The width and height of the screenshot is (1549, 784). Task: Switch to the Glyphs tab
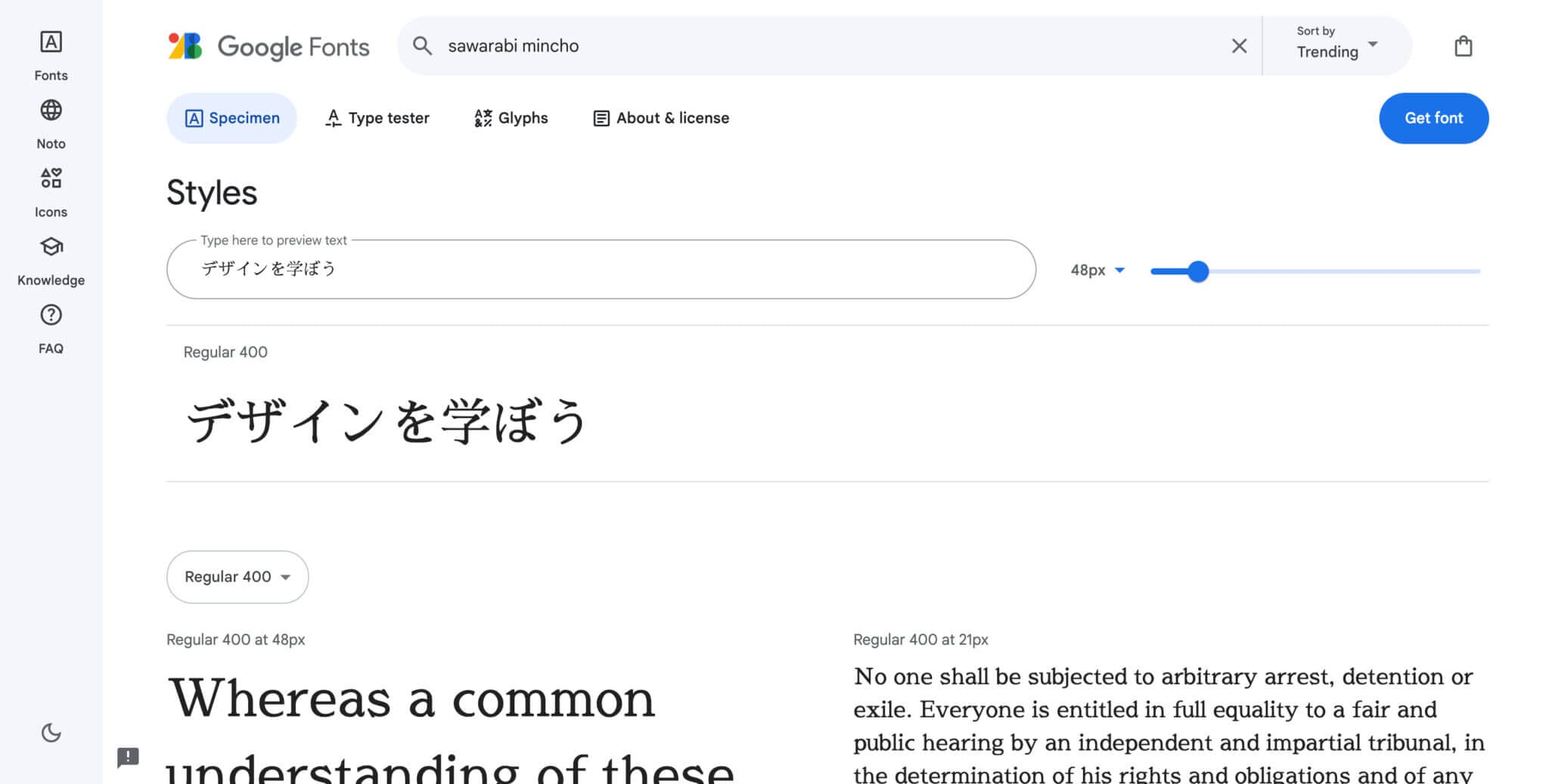click(511, 118)
